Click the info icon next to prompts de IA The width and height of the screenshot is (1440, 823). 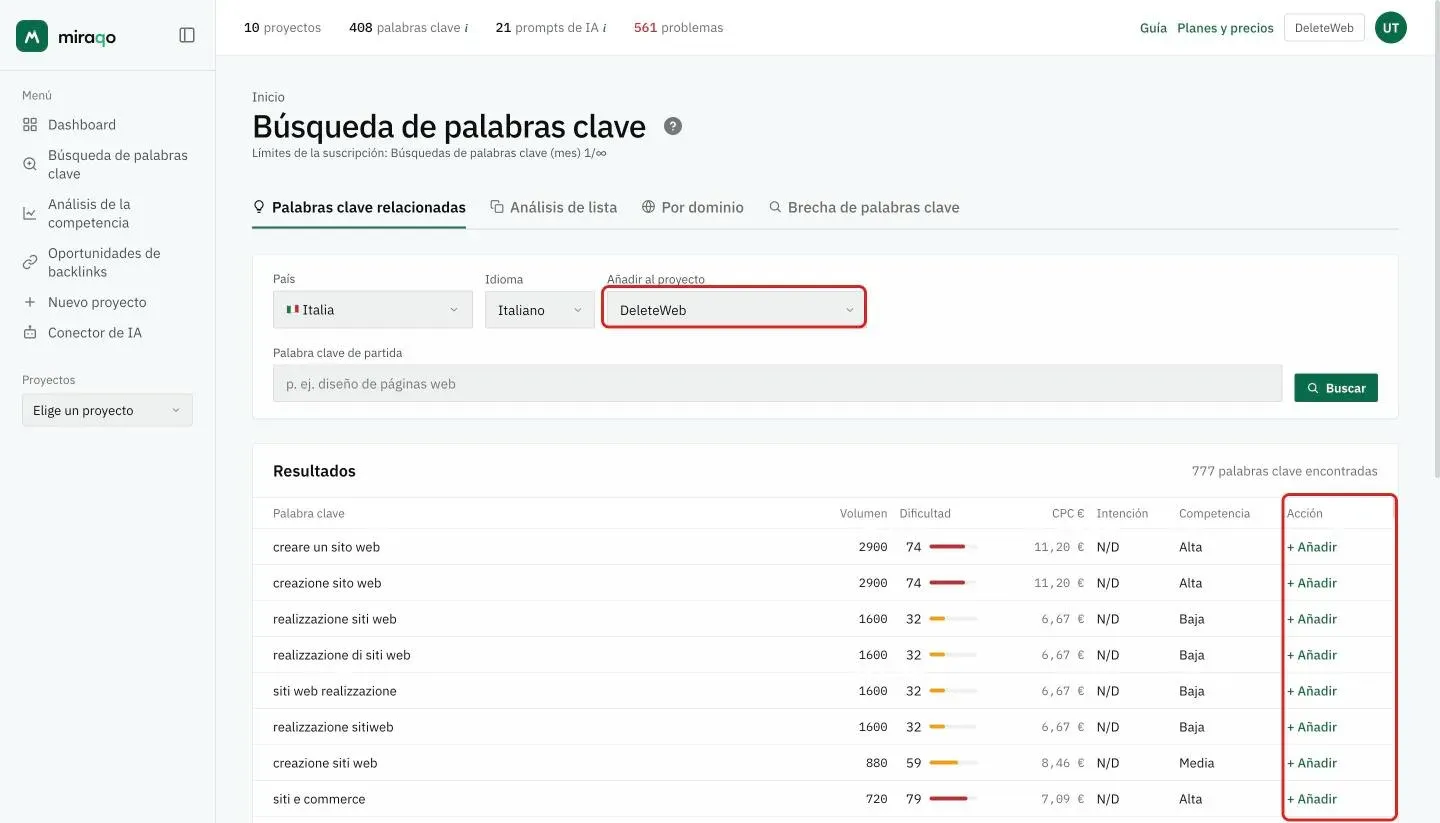604,28
